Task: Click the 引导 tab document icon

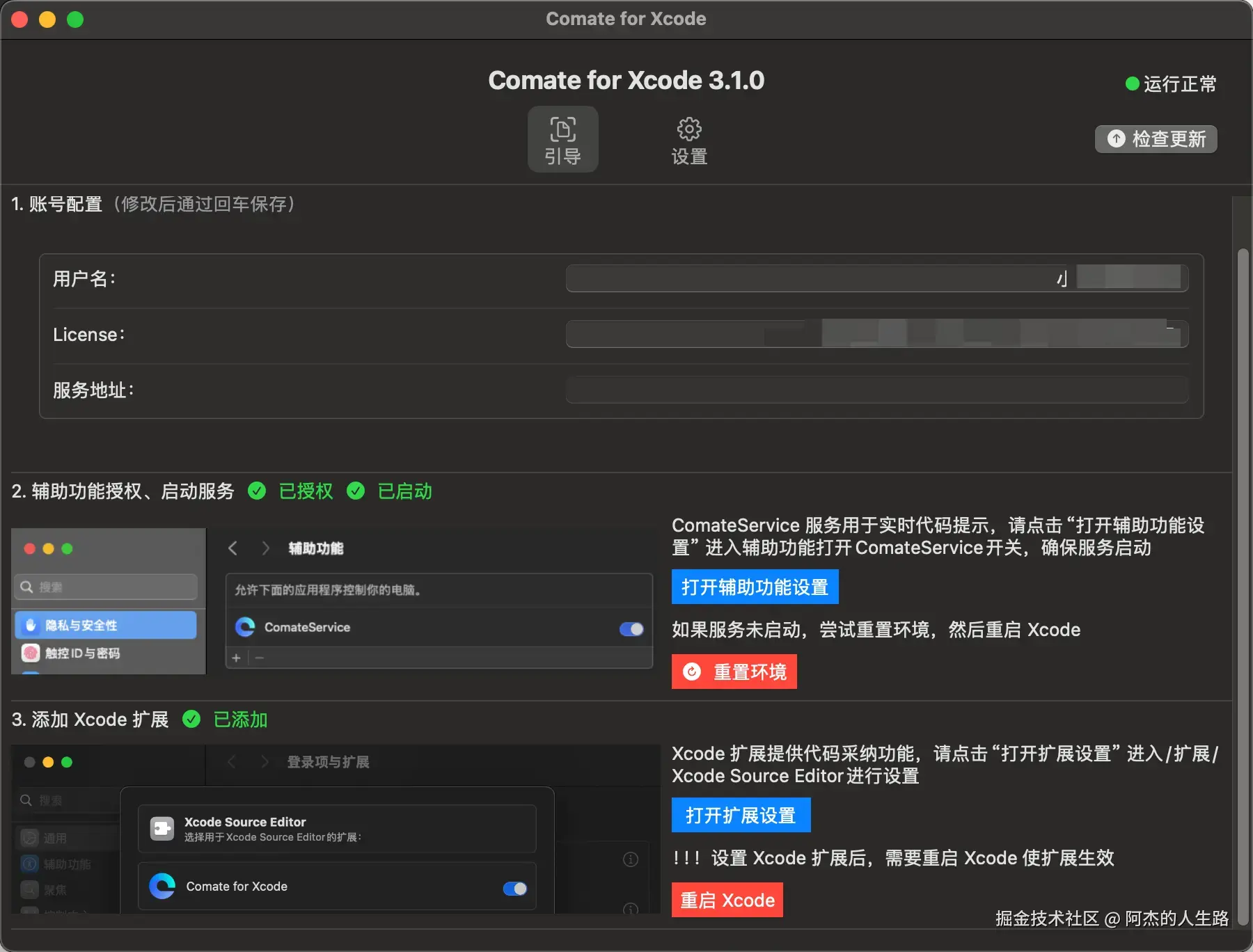Action: tap(562, 129)
